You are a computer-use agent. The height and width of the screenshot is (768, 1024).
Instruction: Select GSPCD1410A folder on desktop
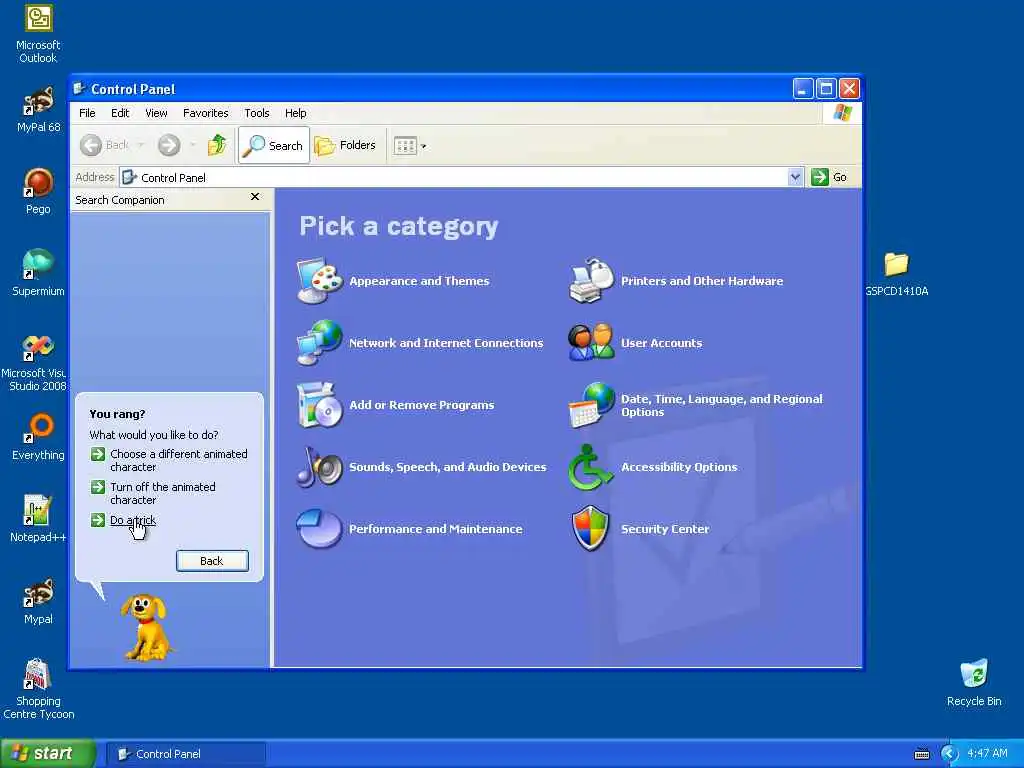point(897,274)
